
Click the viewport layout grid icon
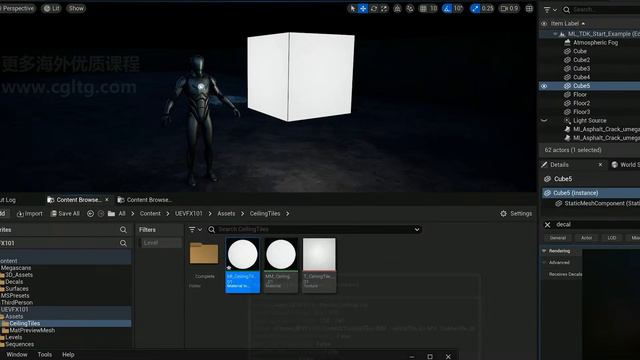(529, 9)
